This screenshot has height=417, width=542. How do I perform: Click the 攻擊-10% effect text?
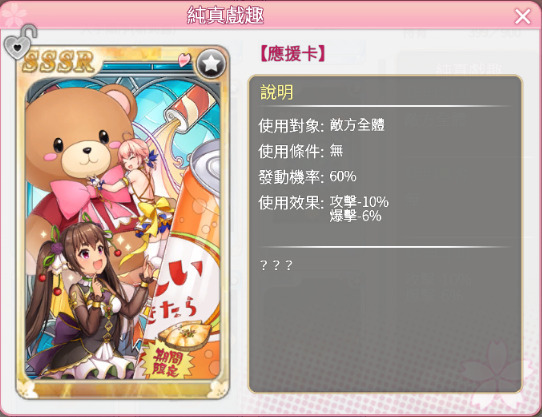point(359,202)
